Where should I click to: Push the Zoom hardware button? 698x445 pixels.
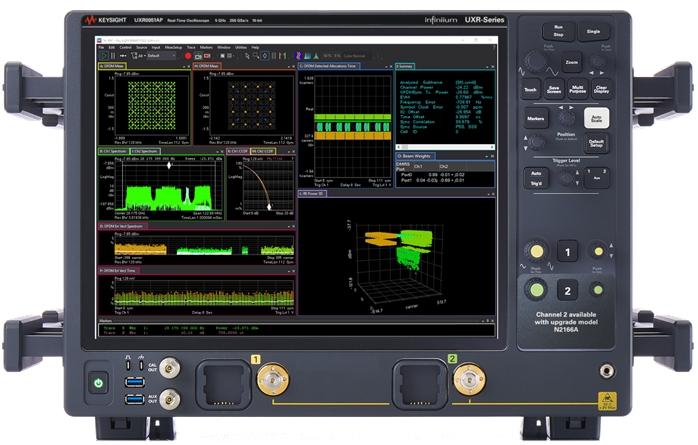coord(572,63)
